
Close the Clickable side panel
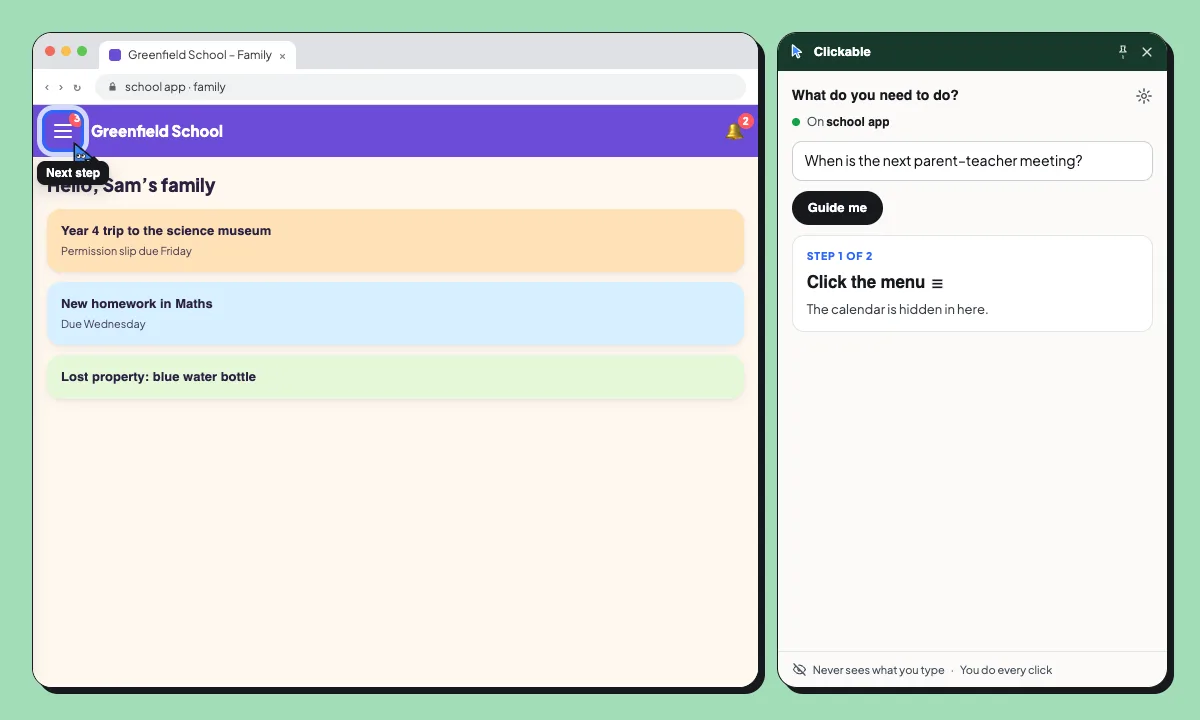1147,52
